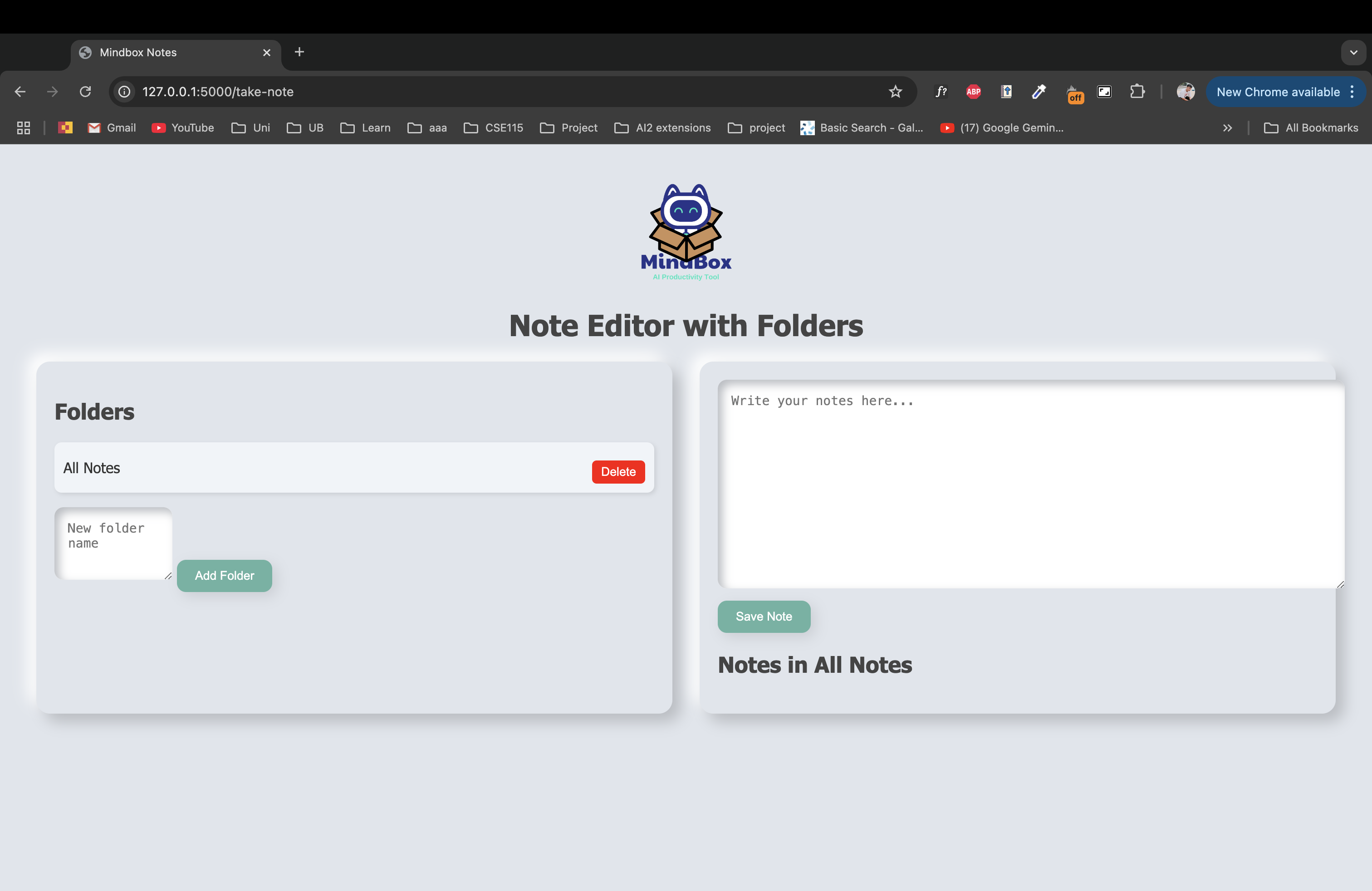Open the All Bookmarks folder

[x=1312, y=128]
